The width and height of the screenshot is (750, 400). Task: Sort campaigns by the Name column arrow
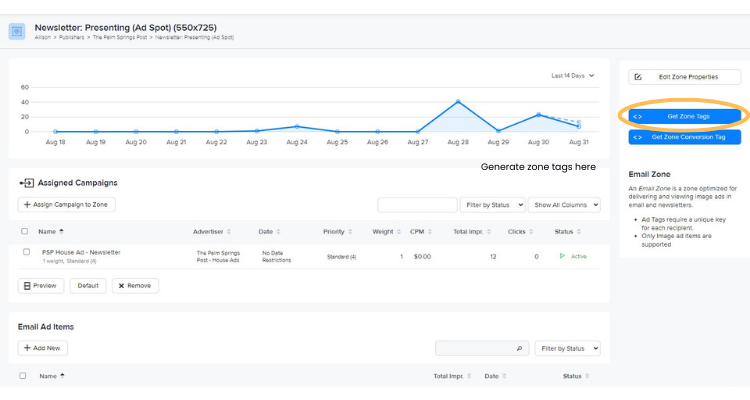tap(62, 231)
